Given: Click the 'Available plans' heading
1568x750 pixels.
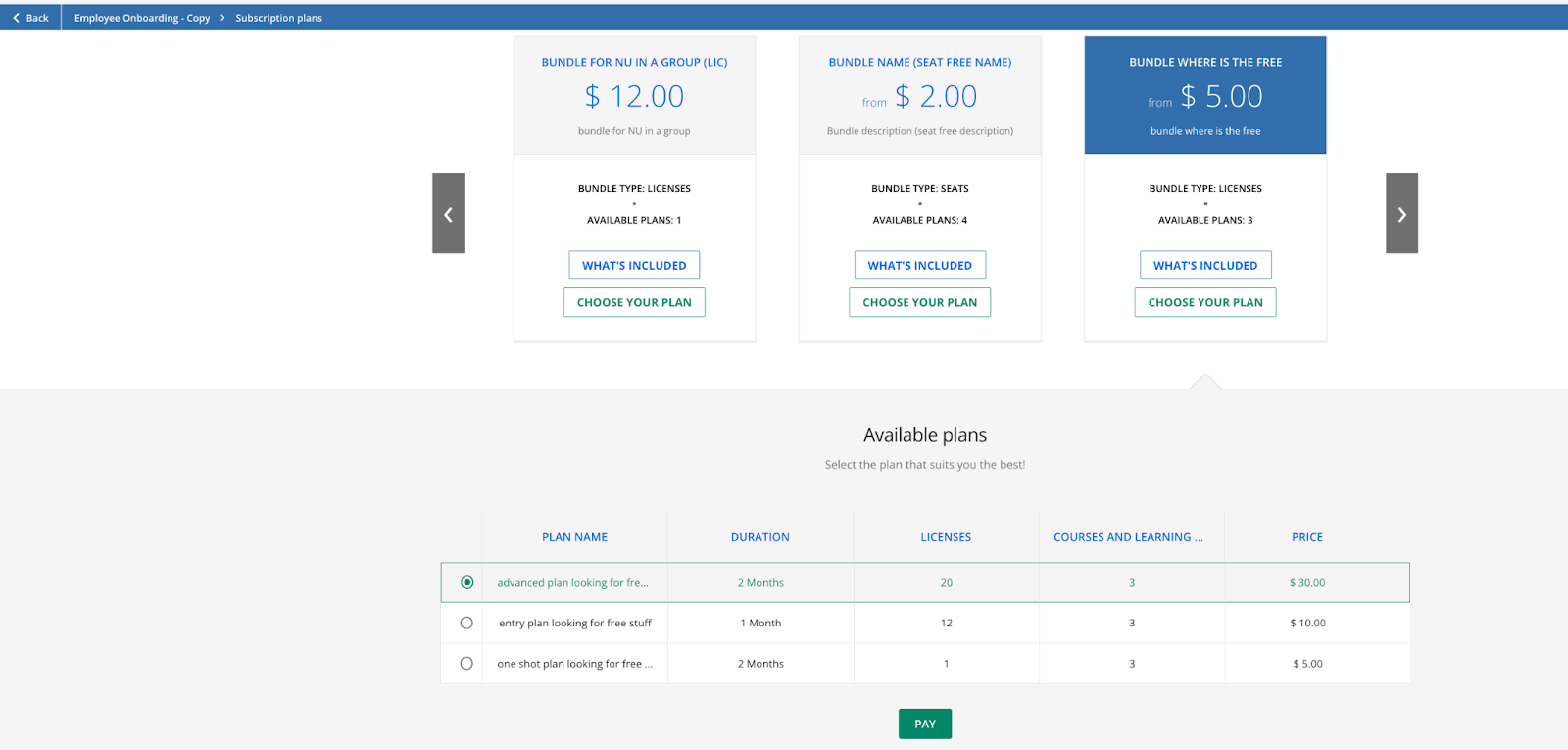Looking at the screenshot, I should coord(925,435).
